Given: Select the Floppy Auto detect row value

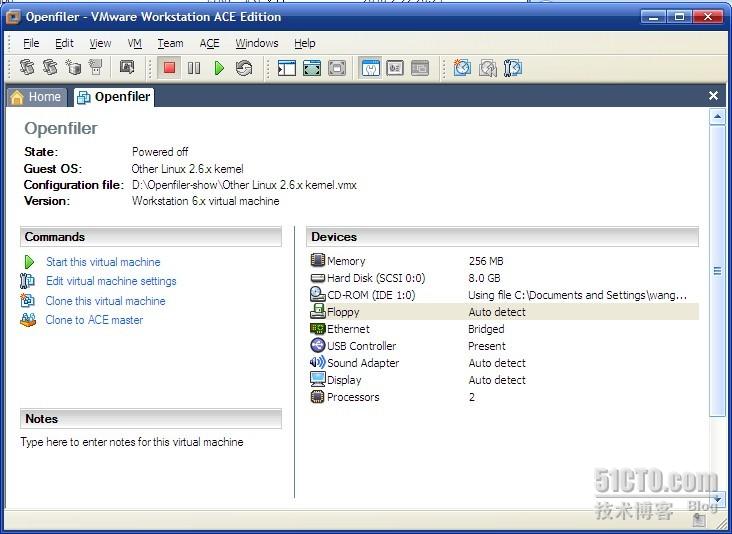Looking at the screenshot, I should click(497, 312).
